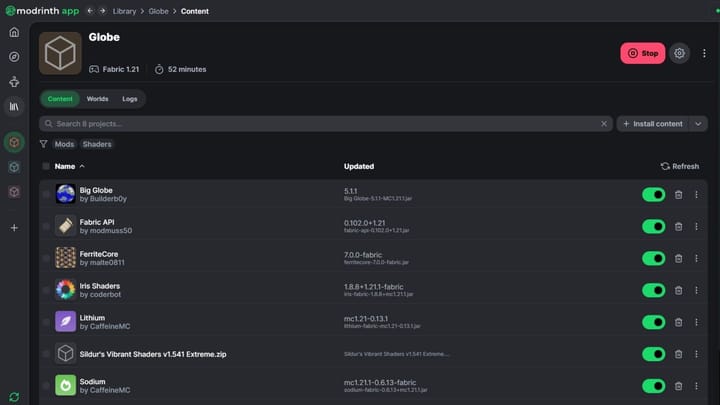
Task: Open more options menu for Lithium
Action: click(x=697, y=322)
